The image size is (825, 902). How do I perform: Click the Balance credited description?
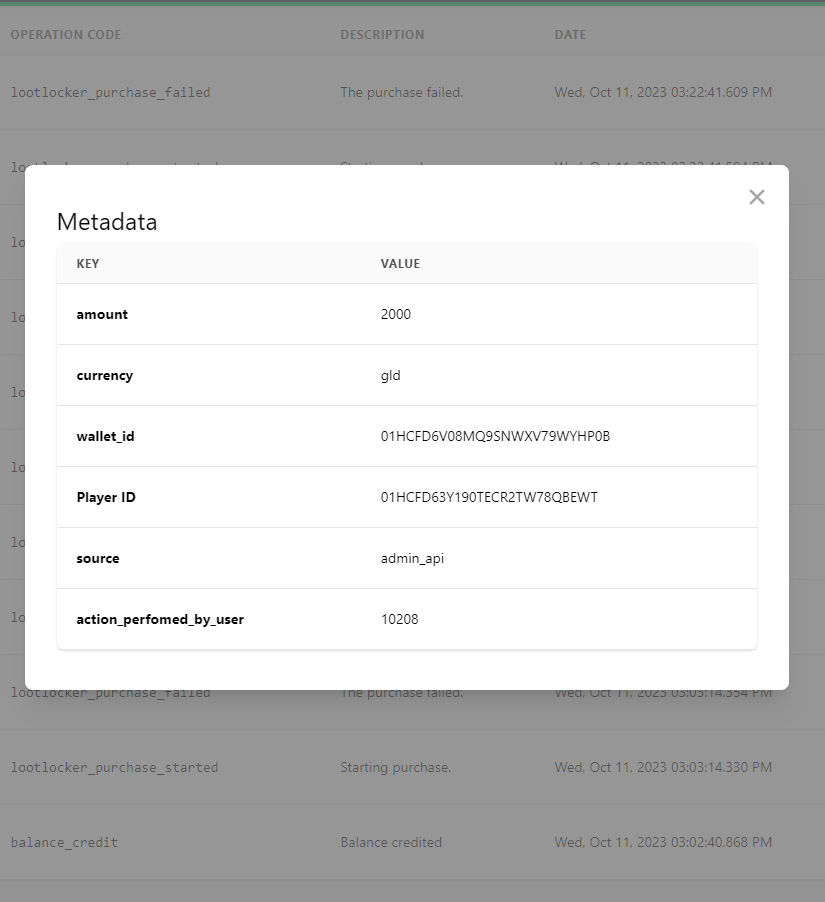tap(391, 842)
